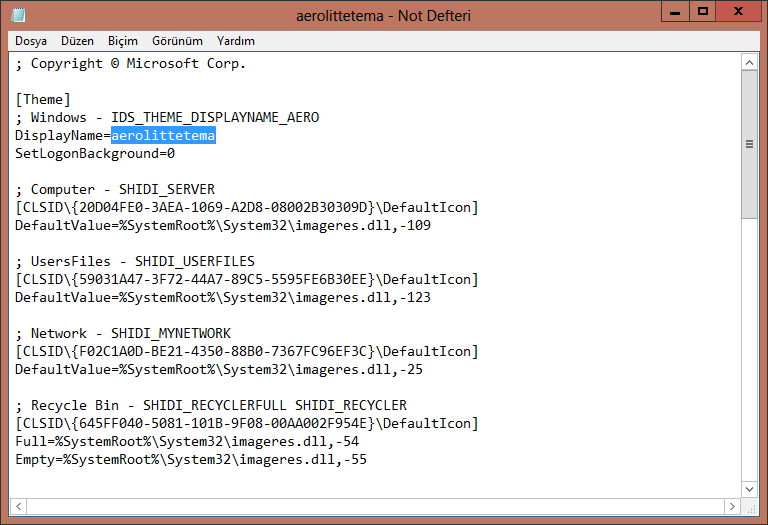Click the UsersFiles - SHIDI_USERFILES comment
Viewport: 768px width, 525px height.
(135, 262)
